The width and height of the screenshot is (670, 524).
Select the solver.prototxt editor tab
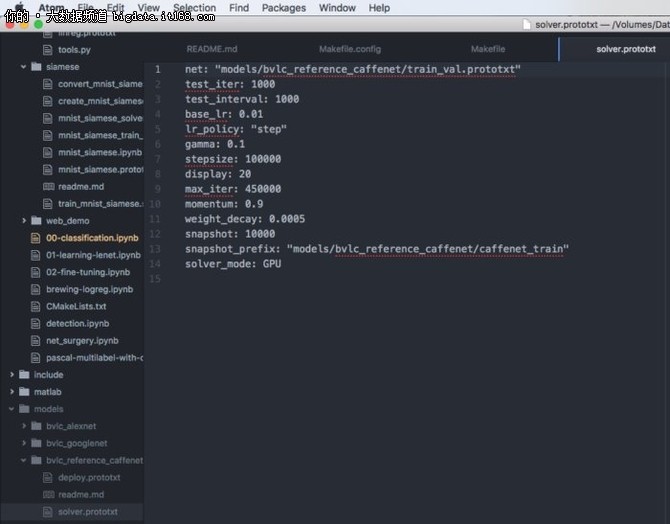(x=626, y=49)
